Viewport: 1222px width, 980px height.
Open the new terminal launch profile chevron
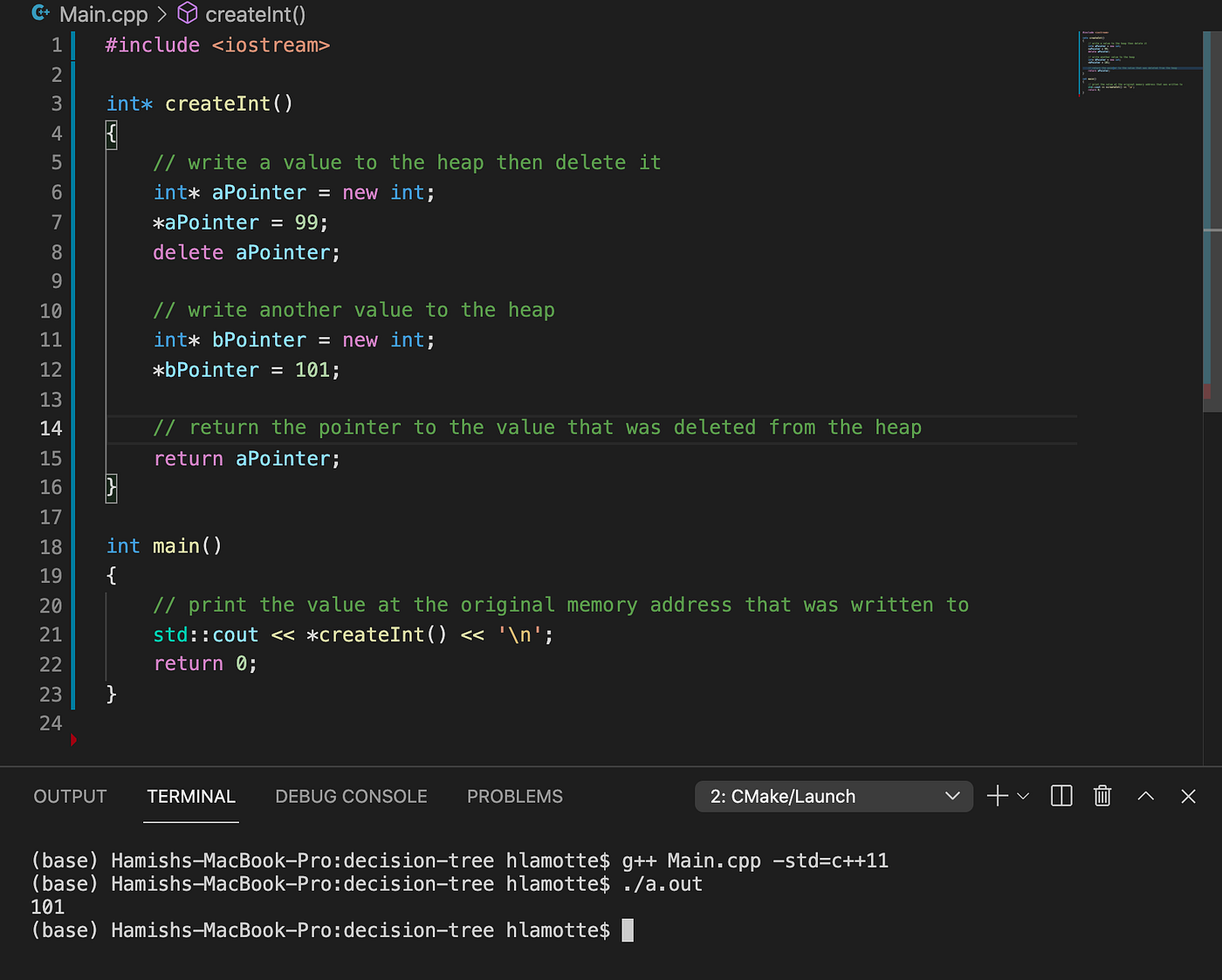1024,796
